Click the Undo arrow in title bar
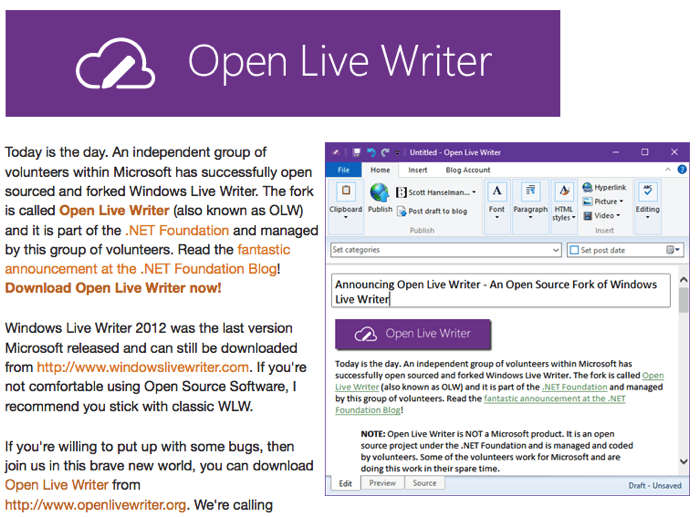The width and height of the screenshot is (700, 517). [371, 153]
